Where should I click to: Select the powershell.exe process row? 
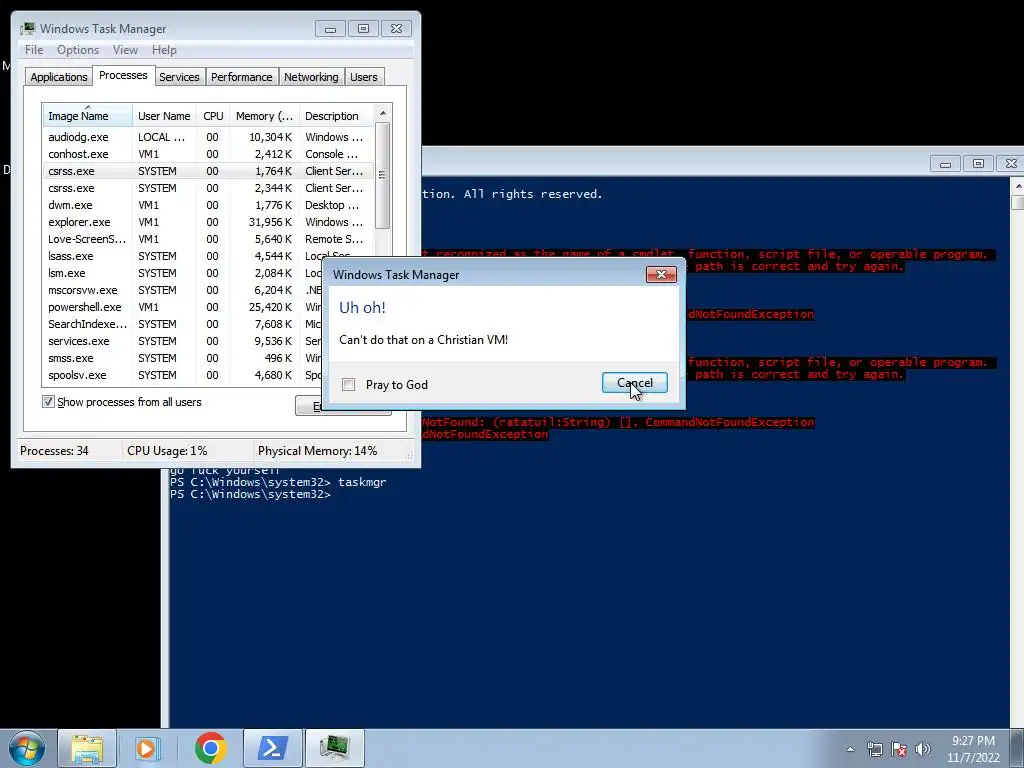[183, 307]
